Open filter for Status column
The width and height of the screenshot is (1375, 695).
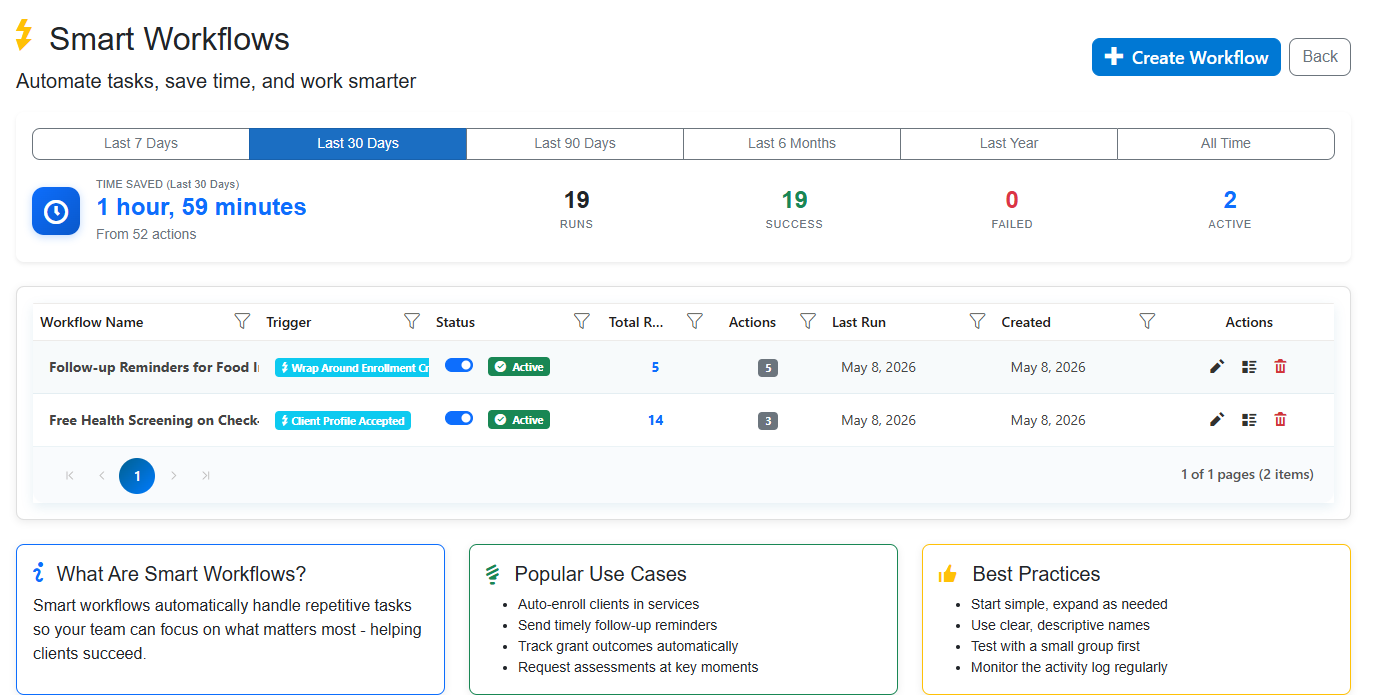tap(582, 321)
